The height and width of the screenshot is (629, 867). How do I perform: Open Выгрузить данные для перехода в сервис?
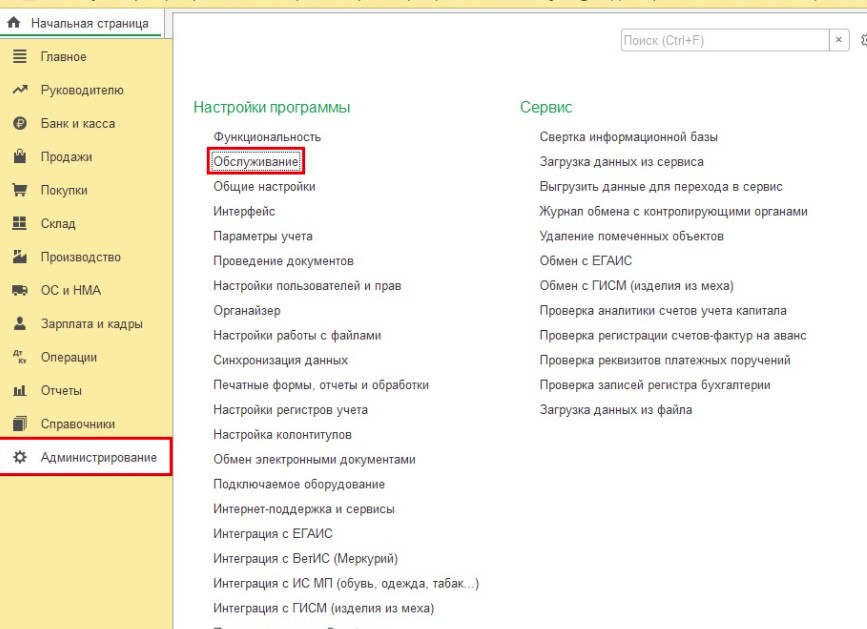[661, 186]
